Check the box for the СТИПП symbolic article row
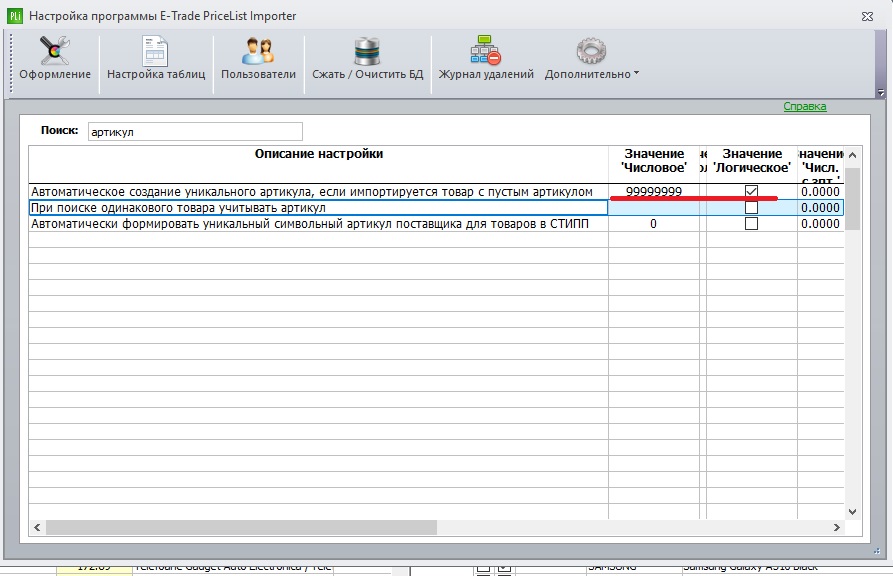The width and height of the screenshot is (893, 576). click(751, 223)
